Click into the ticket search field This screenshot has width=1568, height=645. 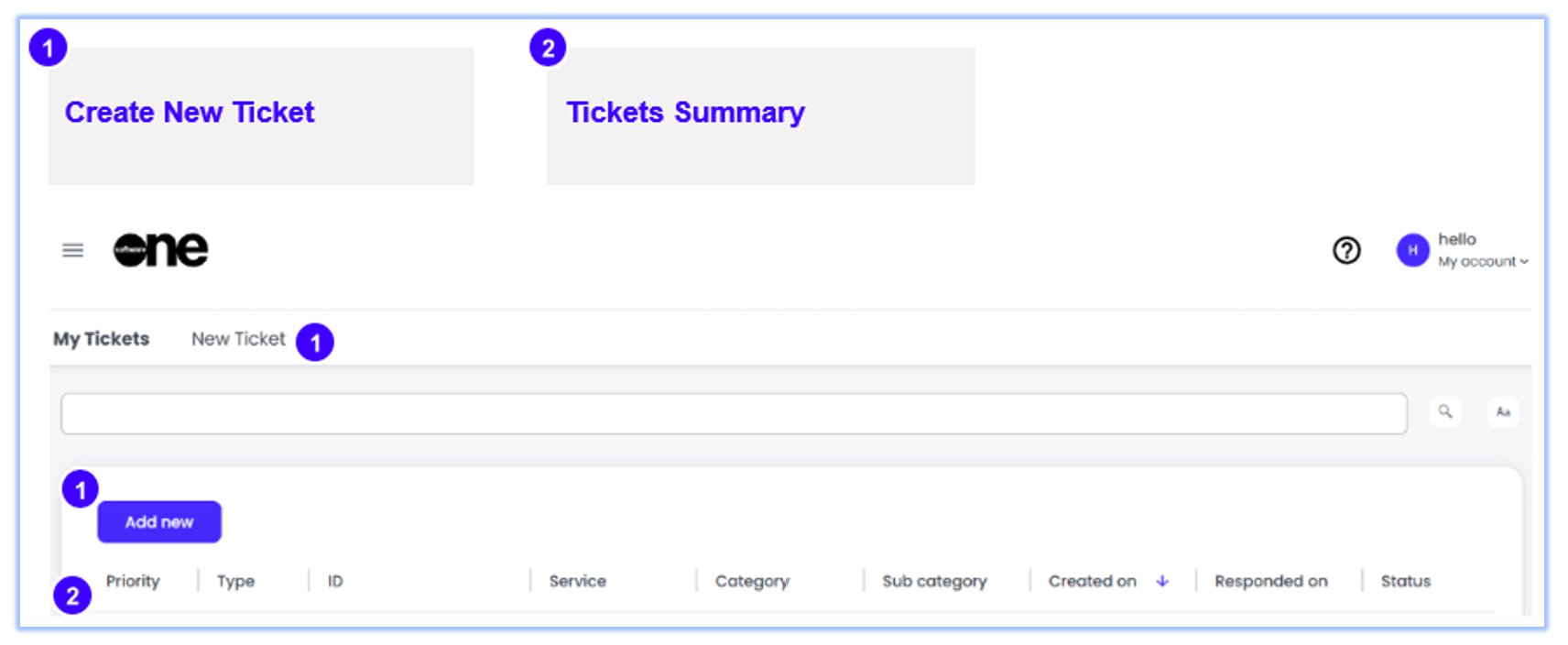coord(733,414)
